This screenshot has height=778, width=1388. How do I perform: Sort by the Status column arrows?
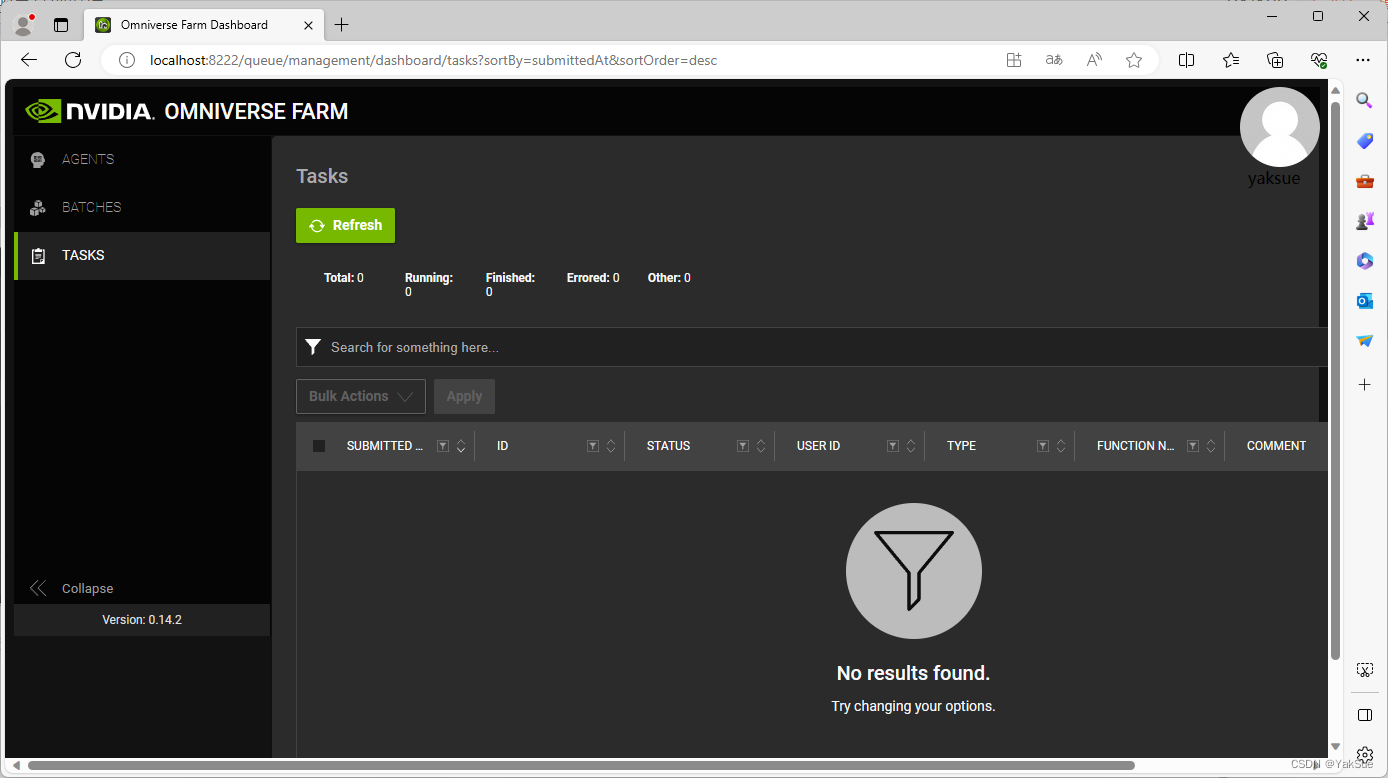(761, 446)
